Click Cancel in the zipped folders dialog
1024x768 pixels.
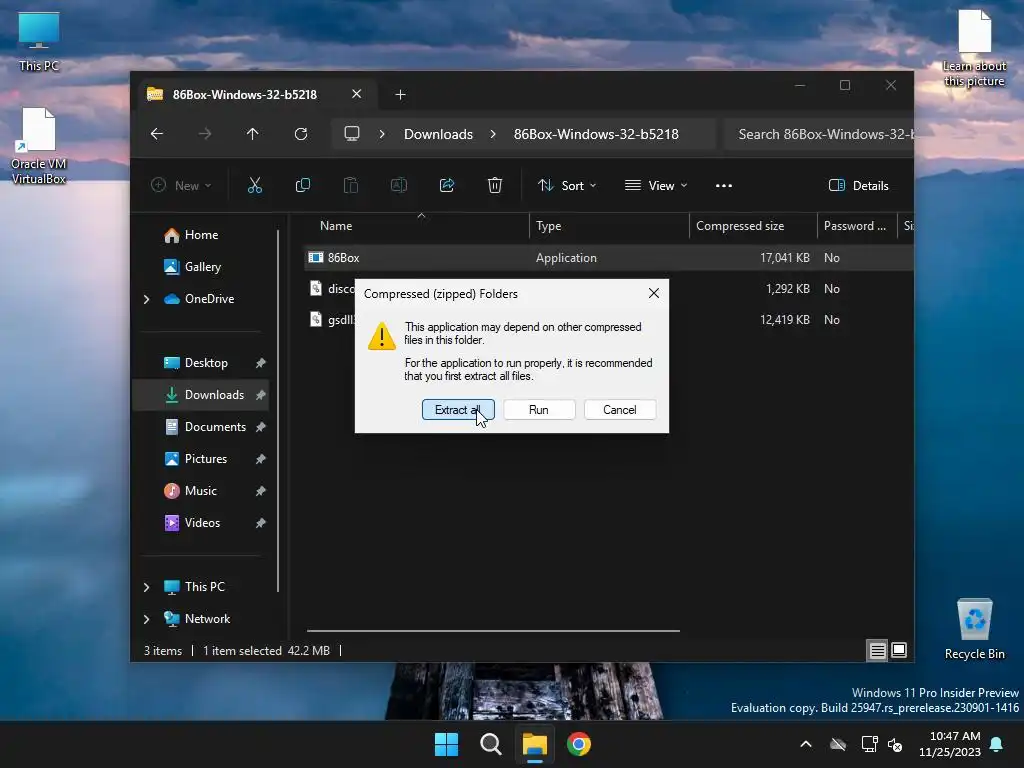click(x=620, y=410)
